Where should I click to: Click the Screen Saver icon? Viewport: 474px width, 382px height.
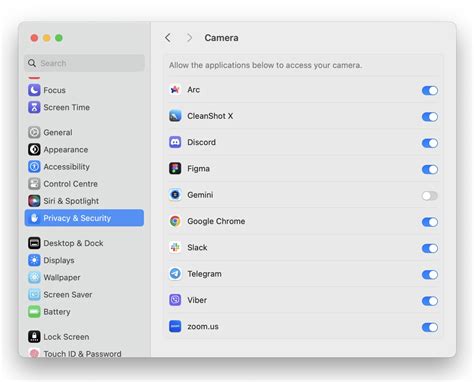34,295
